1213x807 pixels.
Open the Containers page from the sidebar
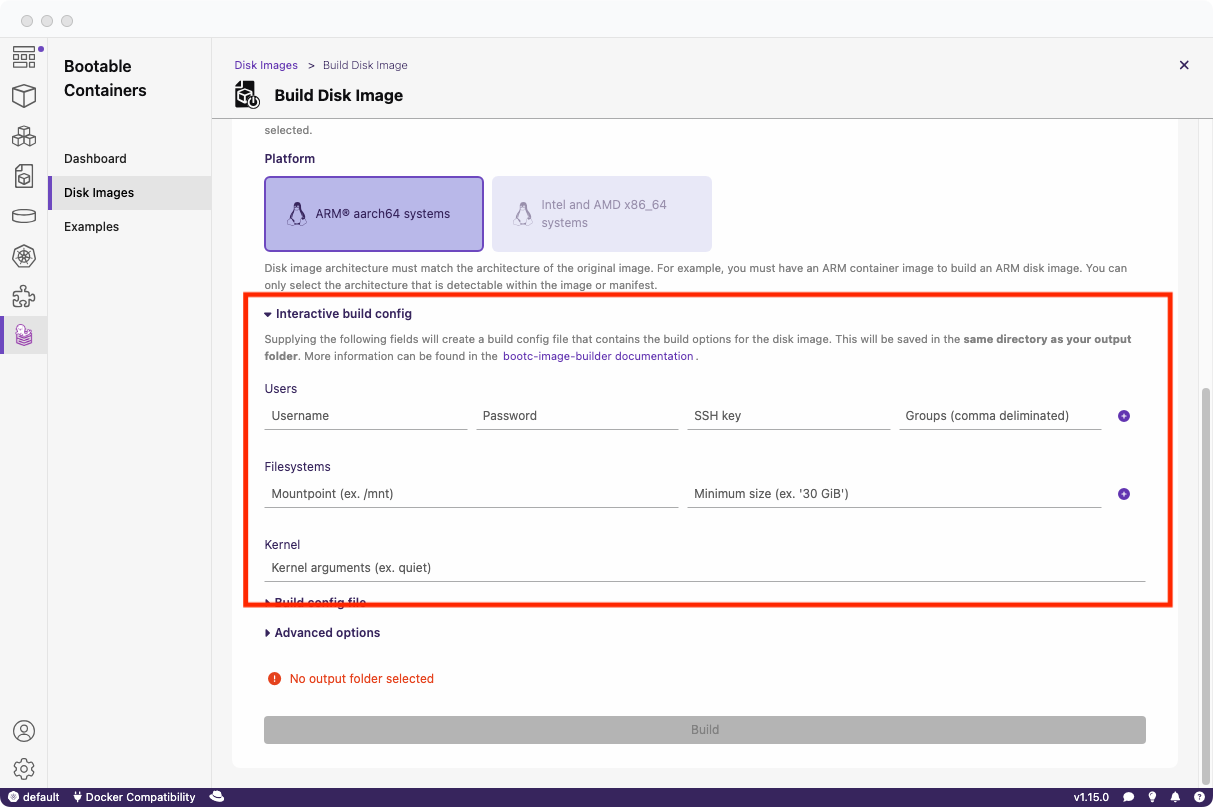(24, 96)
